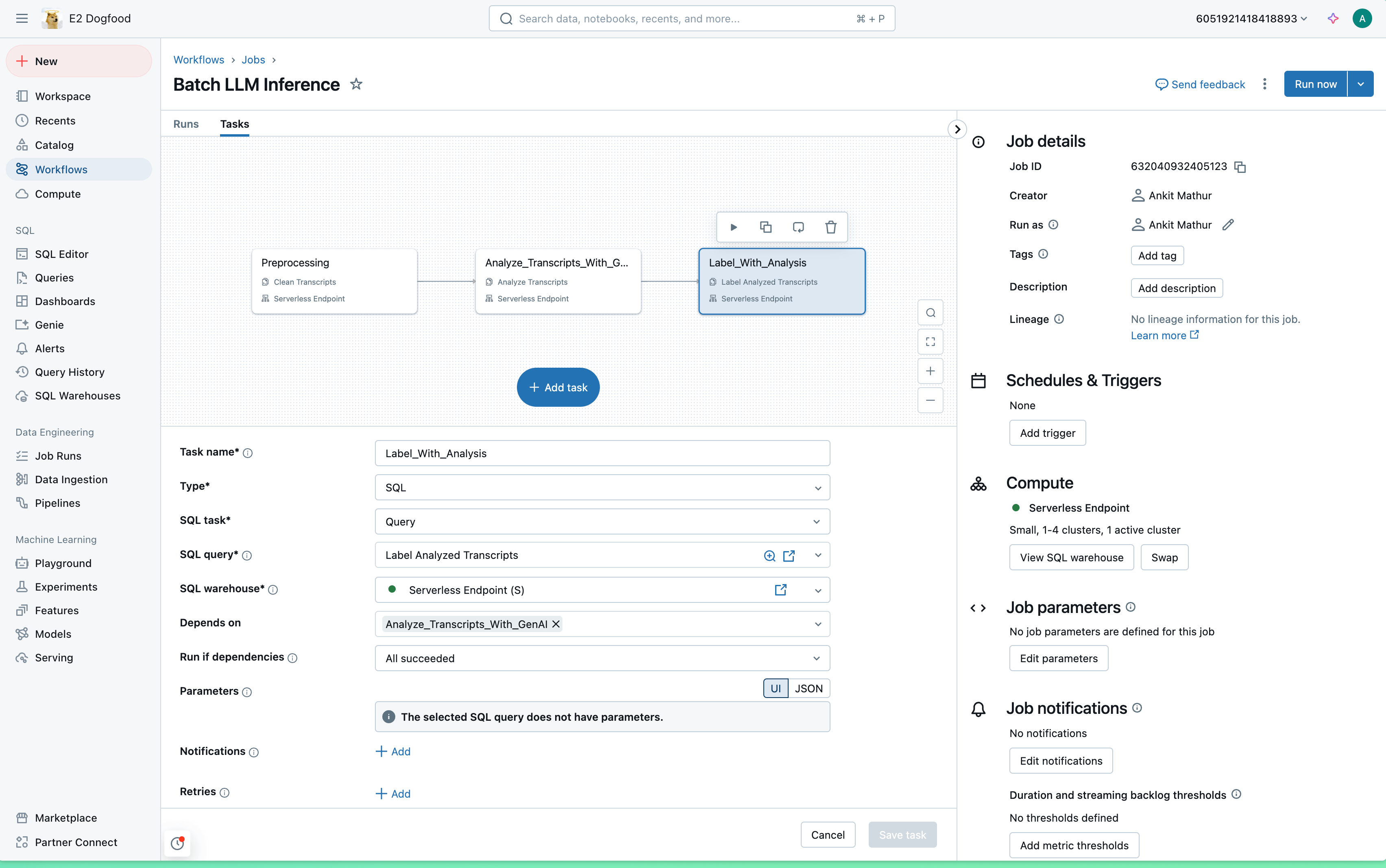Favorite the job with star icon
Viewport: 1386px width, 868px height.
356,84
